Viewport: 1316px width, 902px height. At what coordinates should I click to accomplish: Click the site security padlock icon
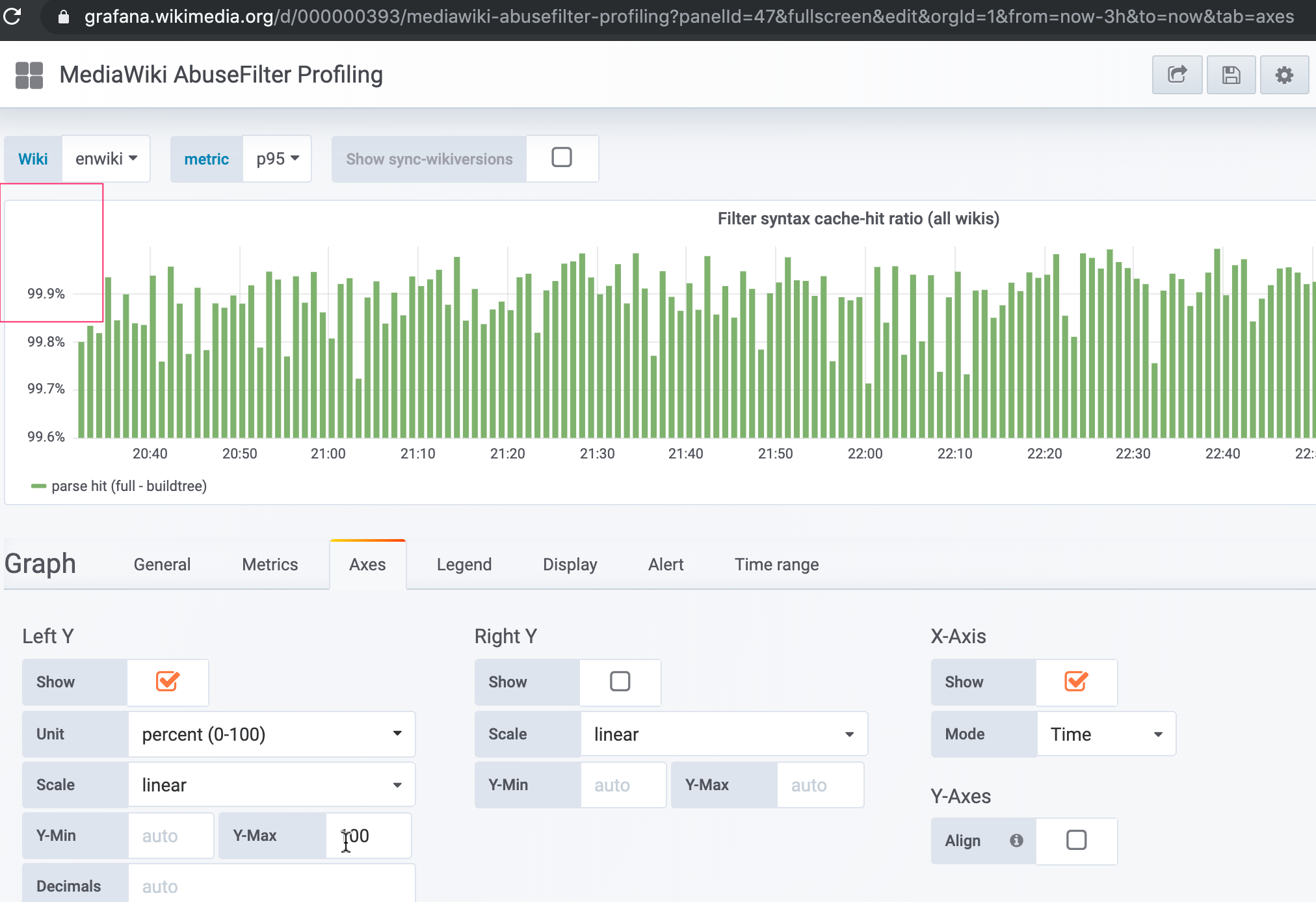point(62,17)
